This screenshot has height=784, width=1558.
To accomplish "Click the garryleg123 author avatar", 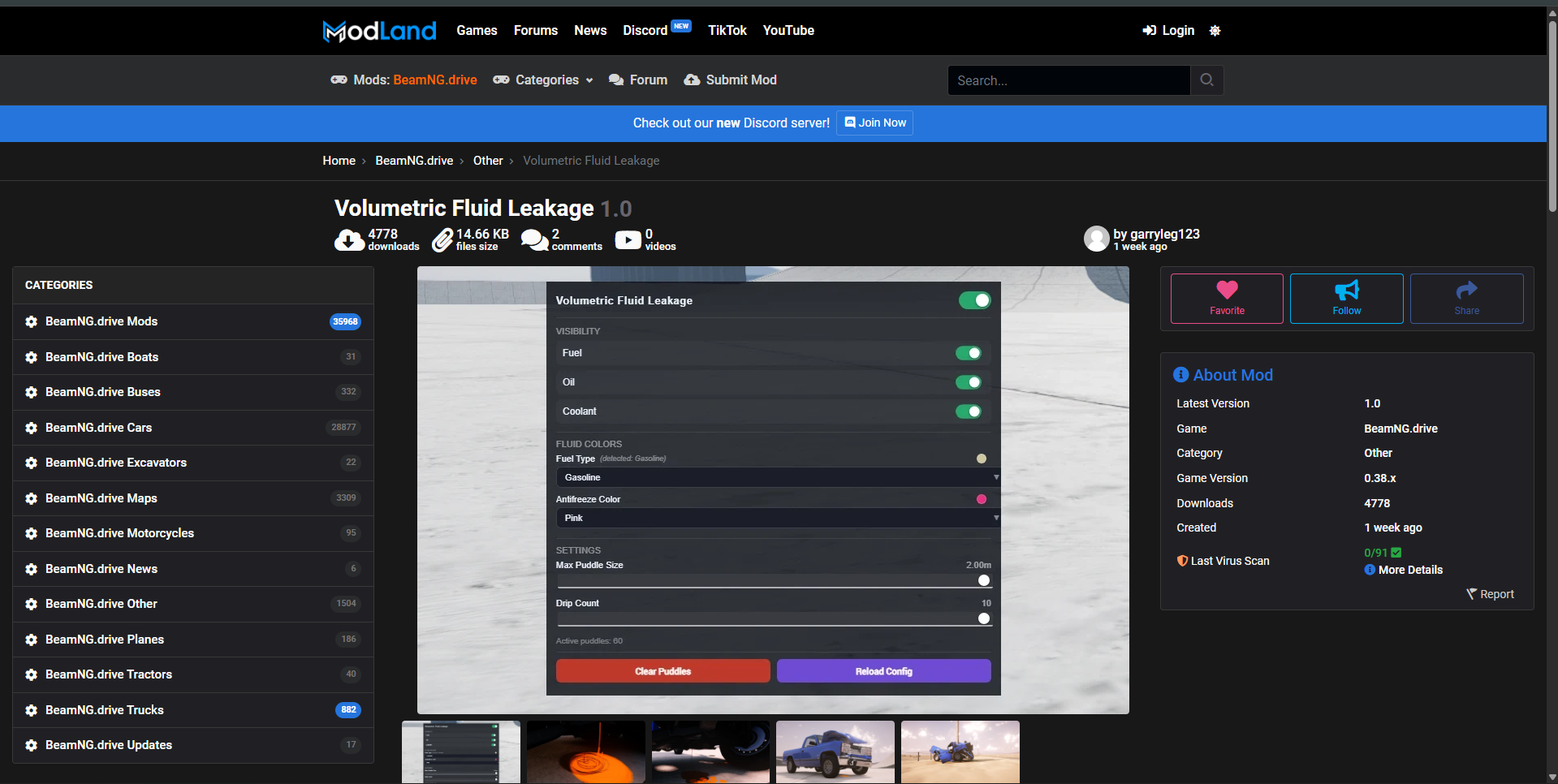I will 1096,239.
